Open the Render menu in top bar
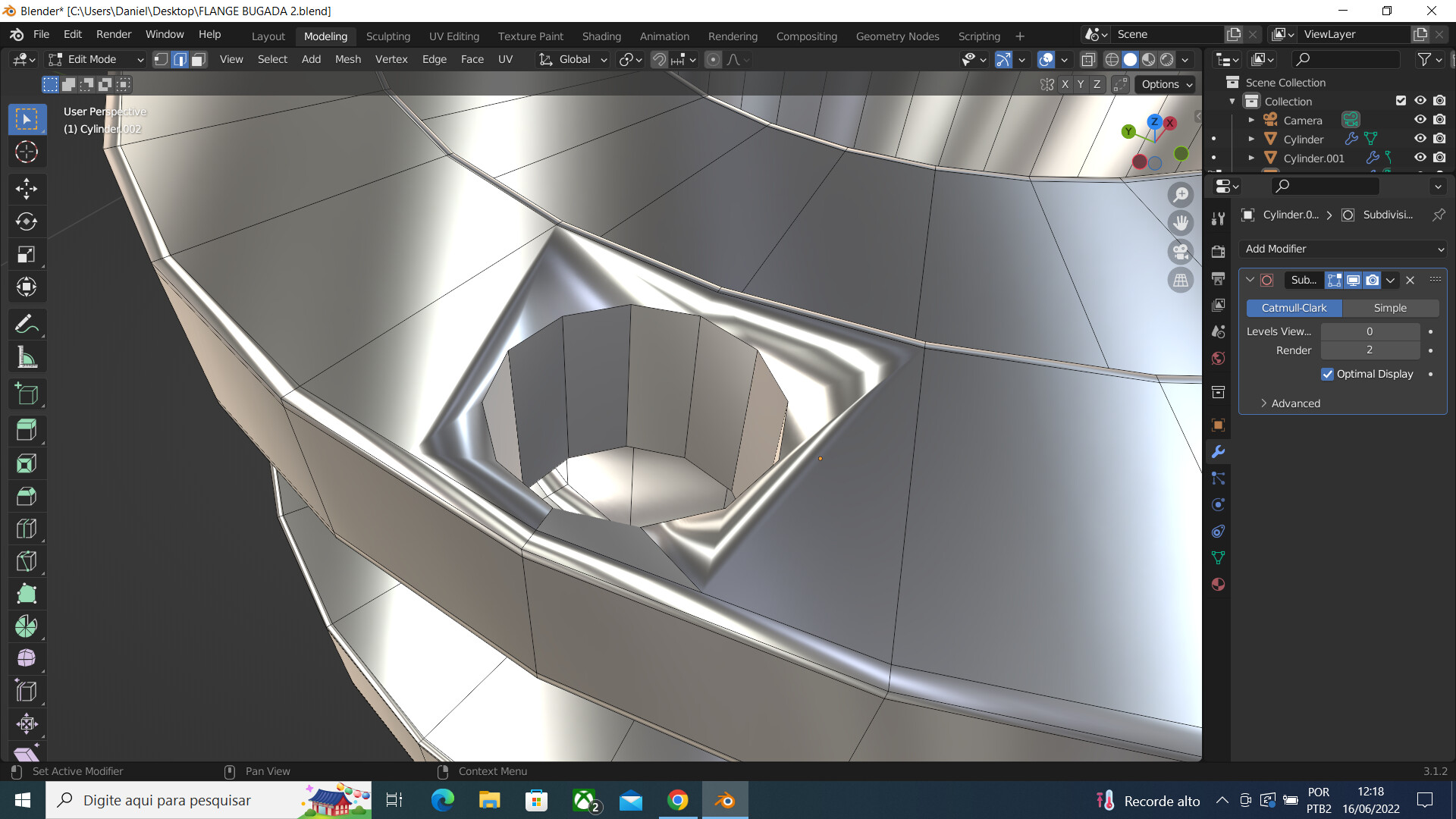Screen dimensions: 1456x819 [x=114, y=34]
